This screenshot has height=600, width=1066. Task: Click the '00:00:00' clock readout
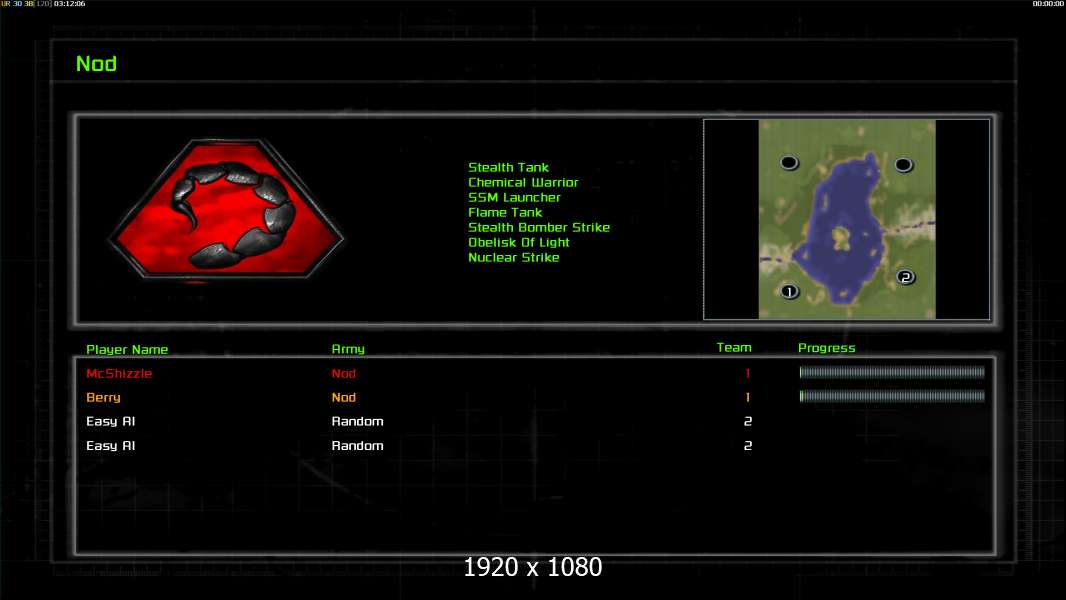pos(1048,4)
